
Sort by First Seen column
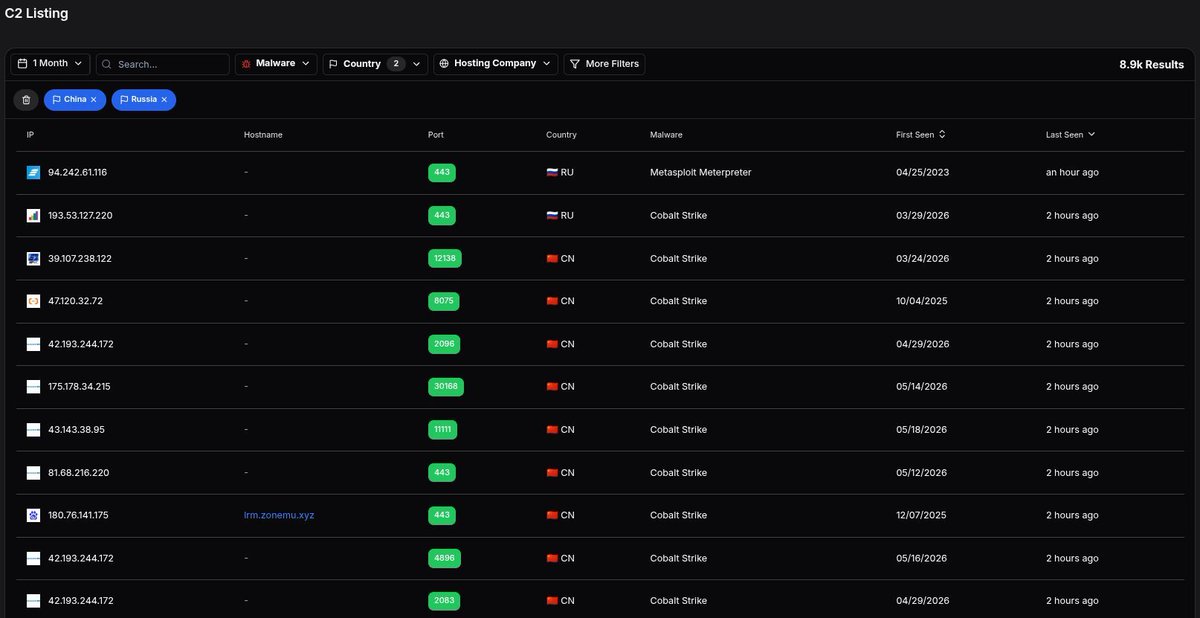point(921,134)
